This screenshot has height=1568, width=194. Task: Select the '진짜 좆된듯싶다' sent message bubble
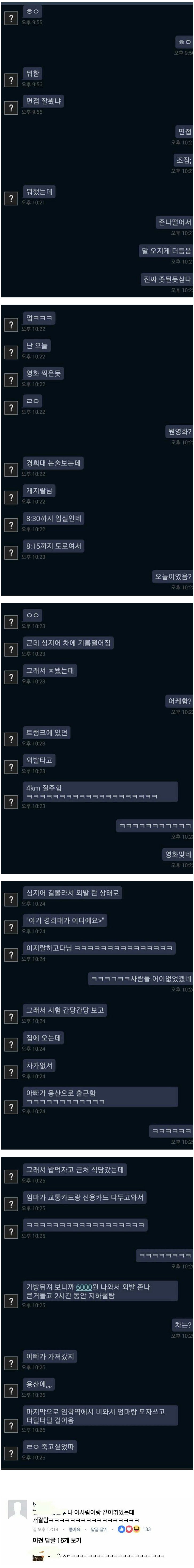point(167,279)
